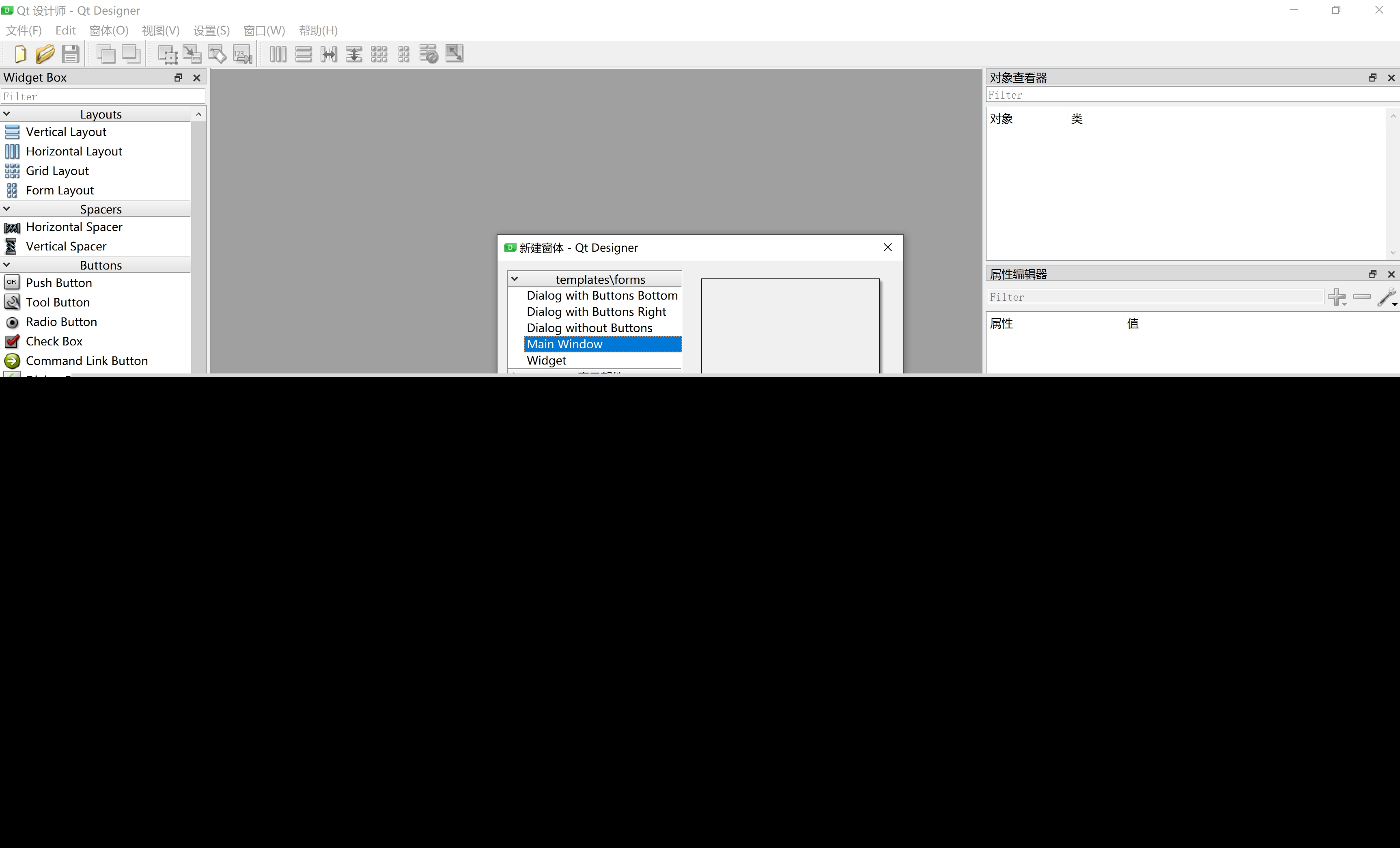Click the Adjust Size toolbar icon
Screen dimensions: 1400x848
point(454,54)
